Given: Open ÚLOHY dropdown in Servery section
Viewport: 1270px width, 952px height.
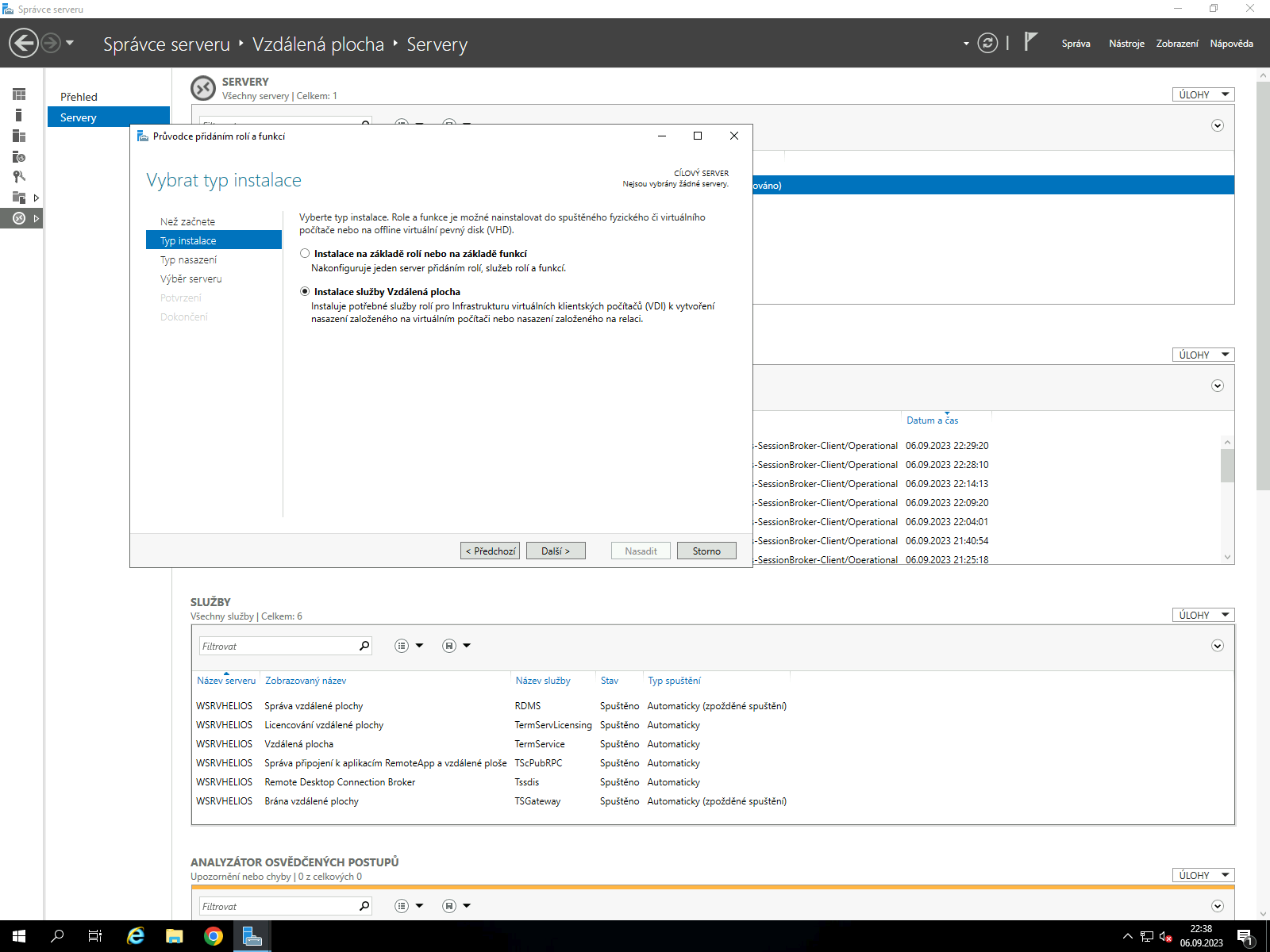Looking at the screenshot, I should pos(1203,94).
